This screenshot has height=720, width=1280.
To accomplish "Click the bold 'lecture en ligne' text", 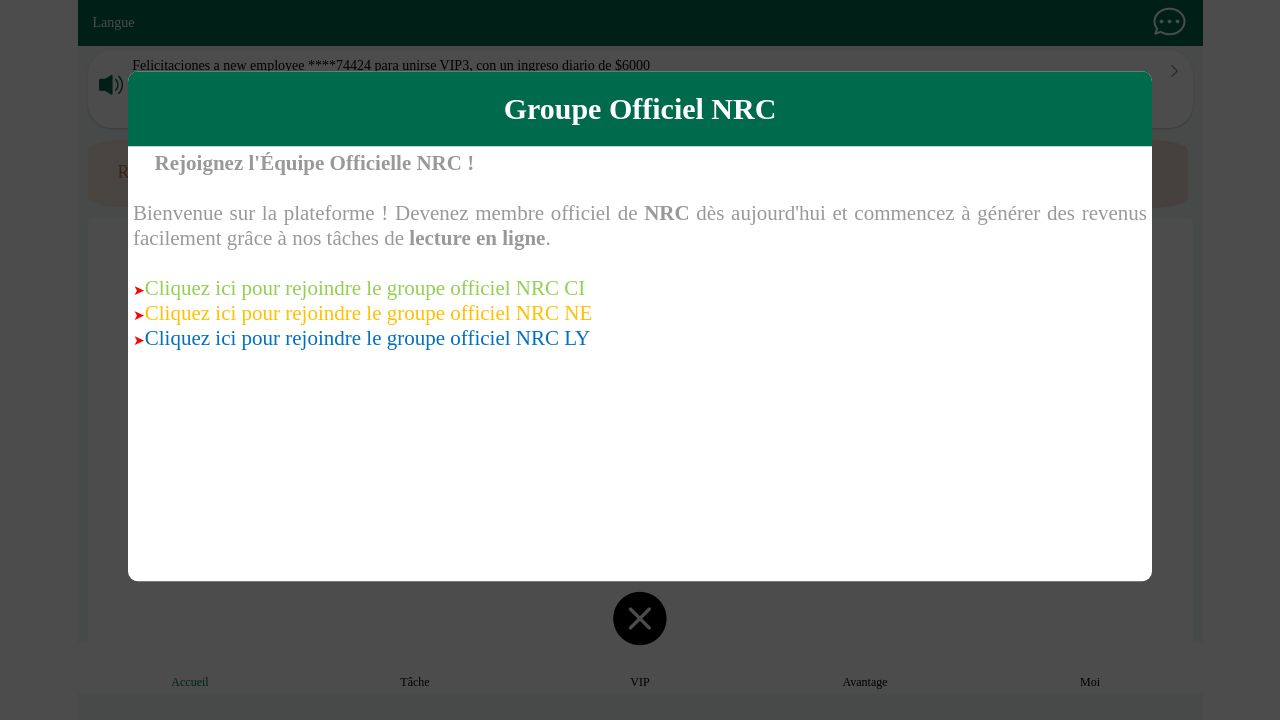I will pyautogui.click(x=477, y=238).
